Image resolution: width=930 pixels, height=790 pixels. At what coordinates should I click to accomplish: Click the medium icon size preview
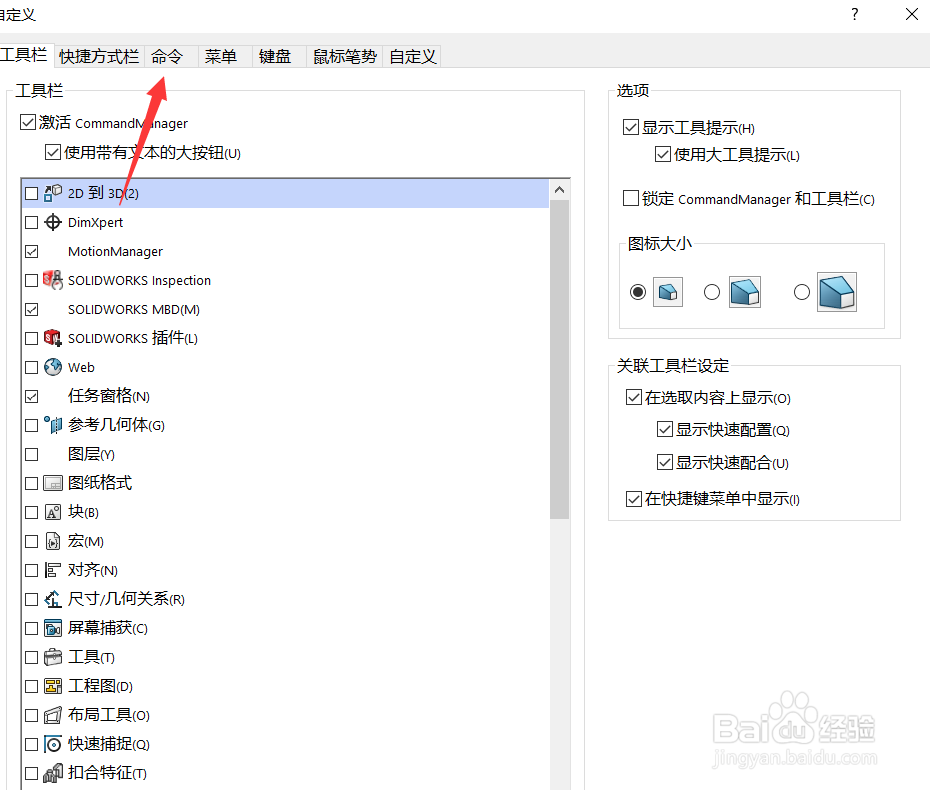coord(745,292)
